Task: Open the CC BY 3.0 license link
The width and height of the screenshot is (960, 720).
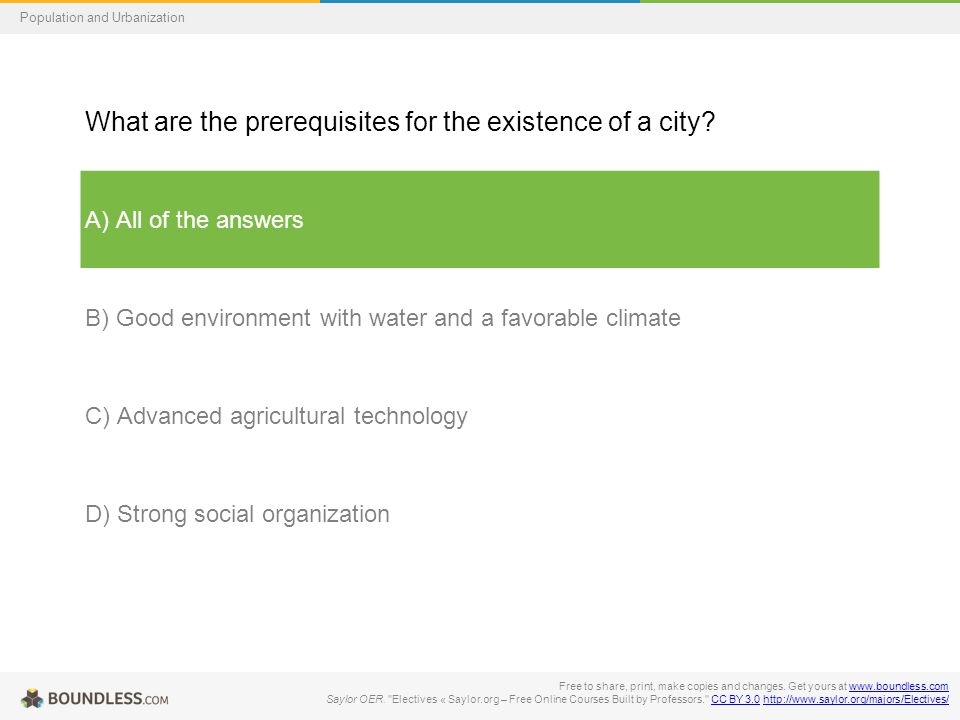Action: click(735, 699)
